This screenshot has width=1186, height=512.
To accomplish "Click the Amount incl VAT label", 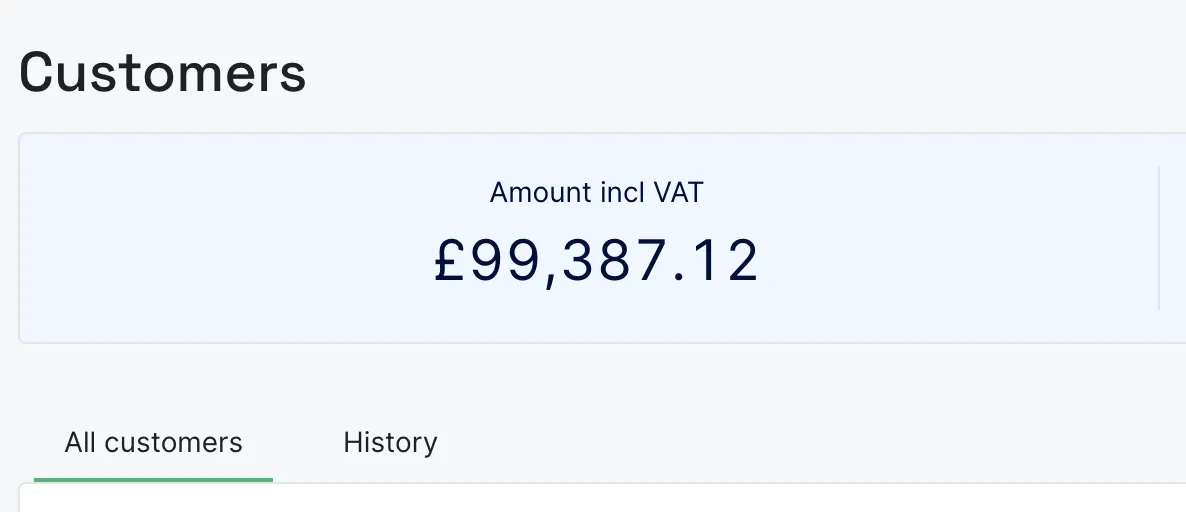I will click(596, 192).
